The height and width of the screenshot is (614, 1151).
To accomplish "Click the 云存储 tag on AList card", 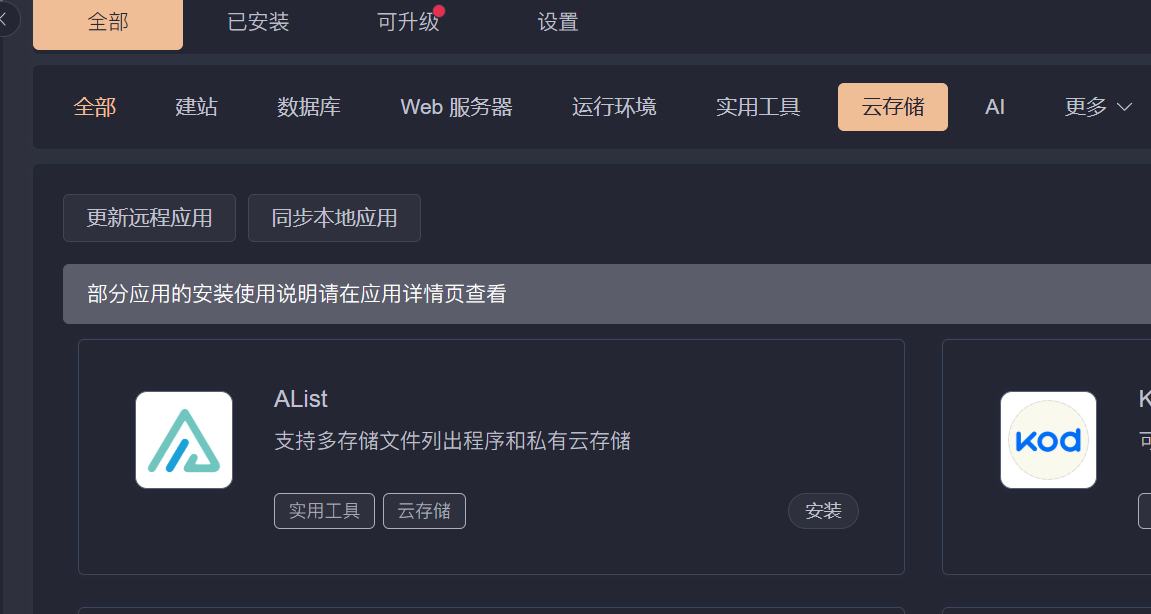I will (424, 511).
